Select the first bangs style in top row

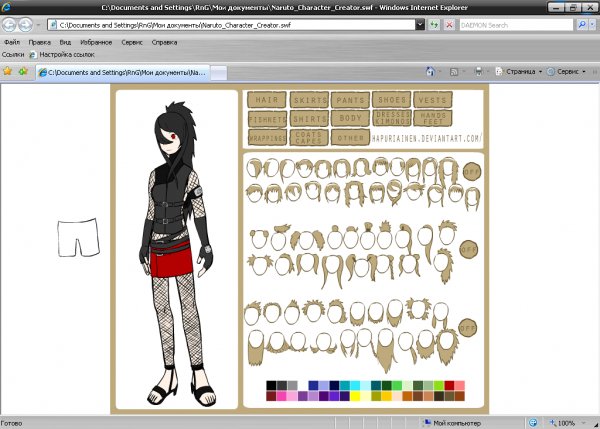point(255,168)
